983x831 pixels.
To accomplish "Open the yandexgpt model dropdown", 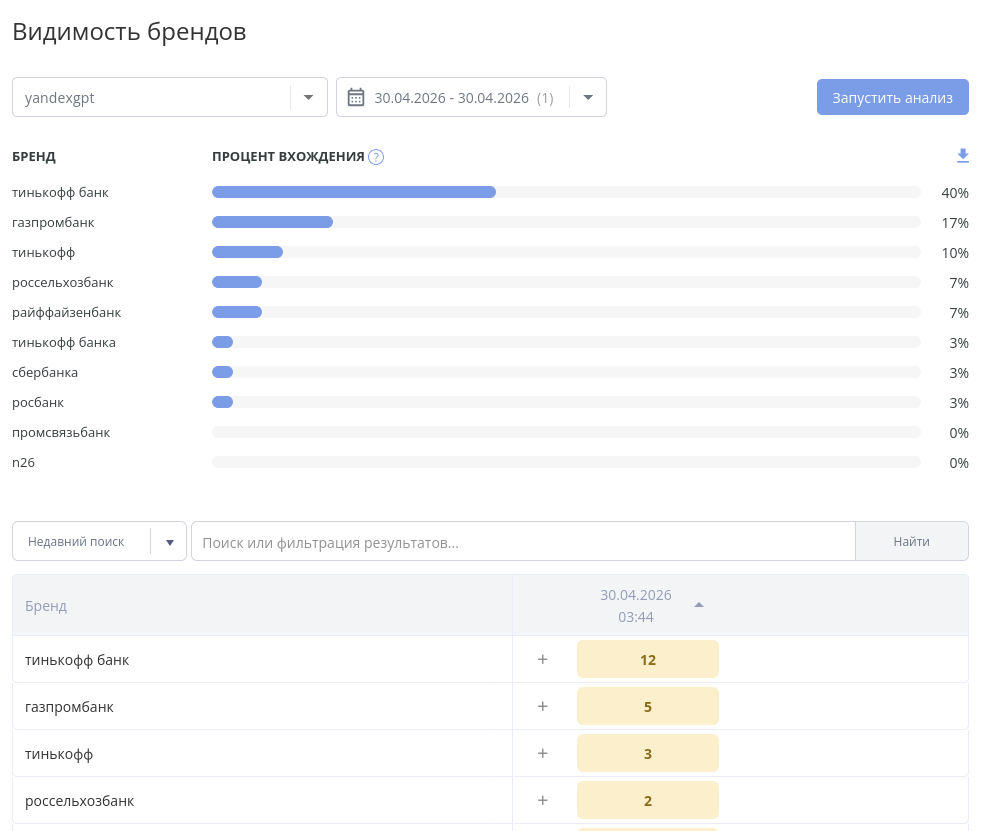I will pos(170,97).
